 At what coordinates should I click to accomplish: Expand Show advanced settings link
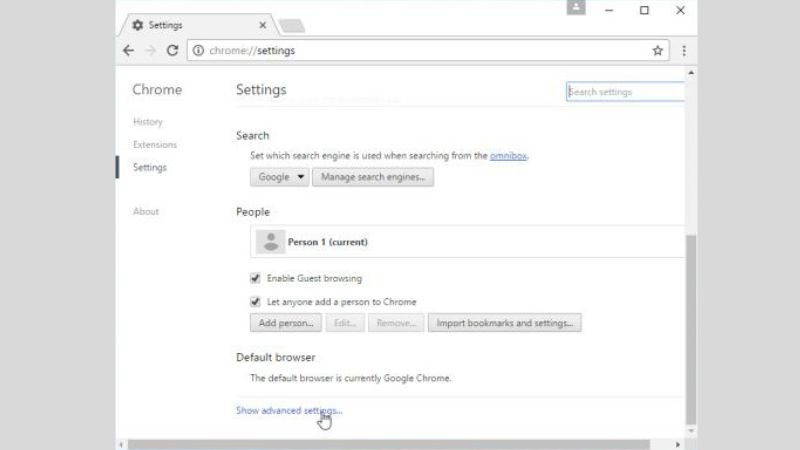[x=289, y=410]
